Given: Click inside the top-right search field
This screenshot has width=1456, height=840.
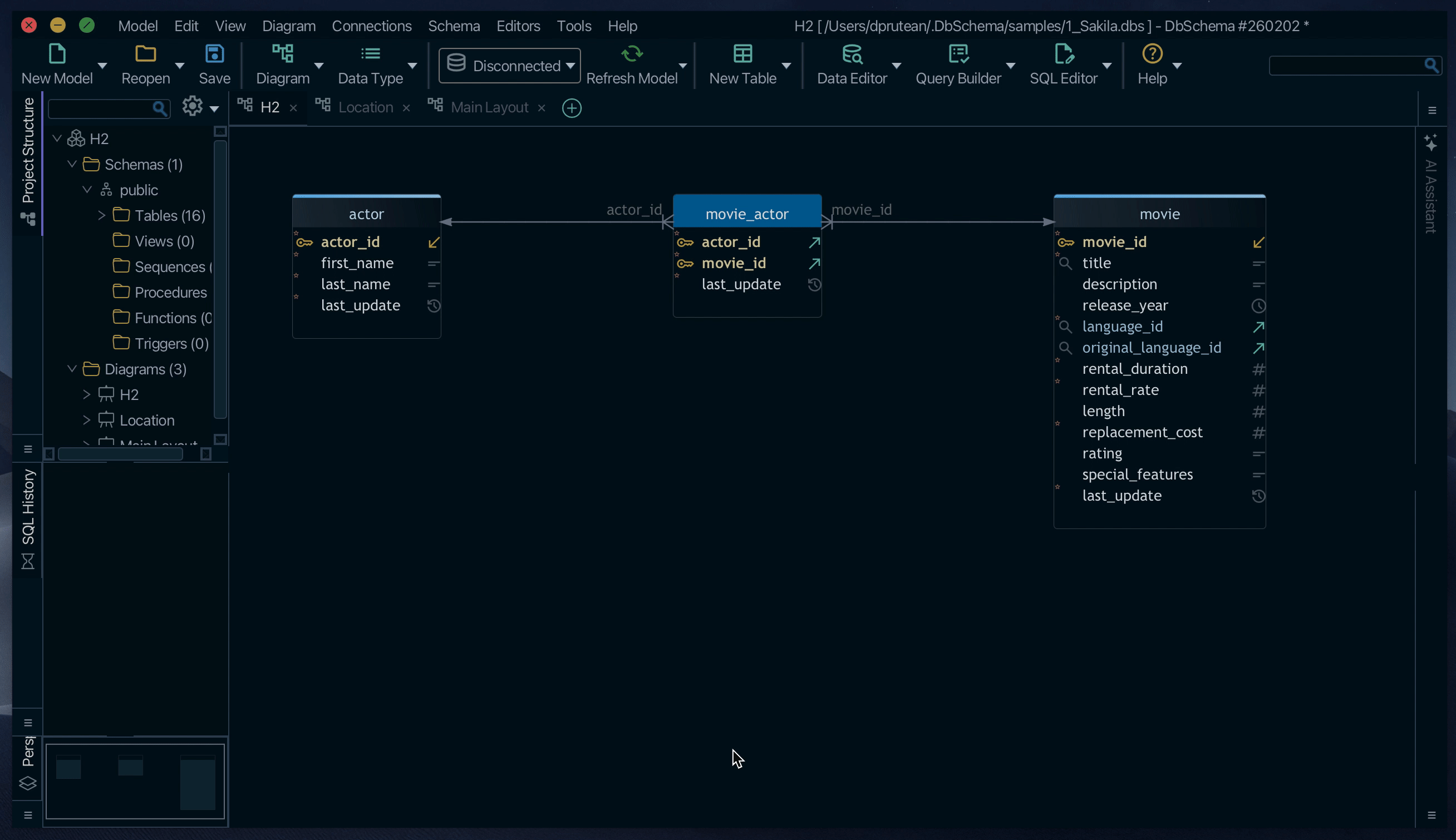Looking at the screenshot, I should pos(1350,66).
